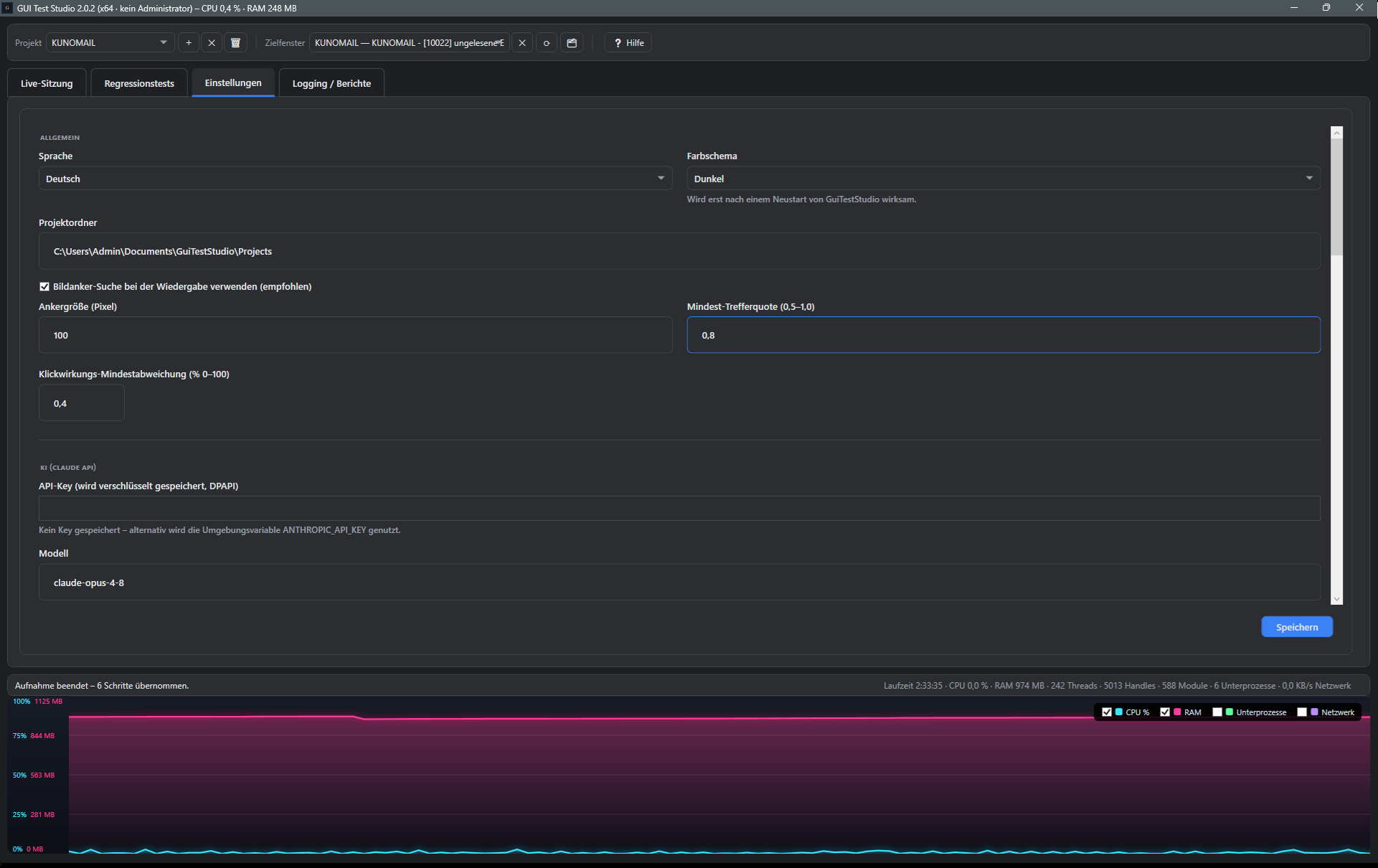Refresh the target window list

click(547, 43)
